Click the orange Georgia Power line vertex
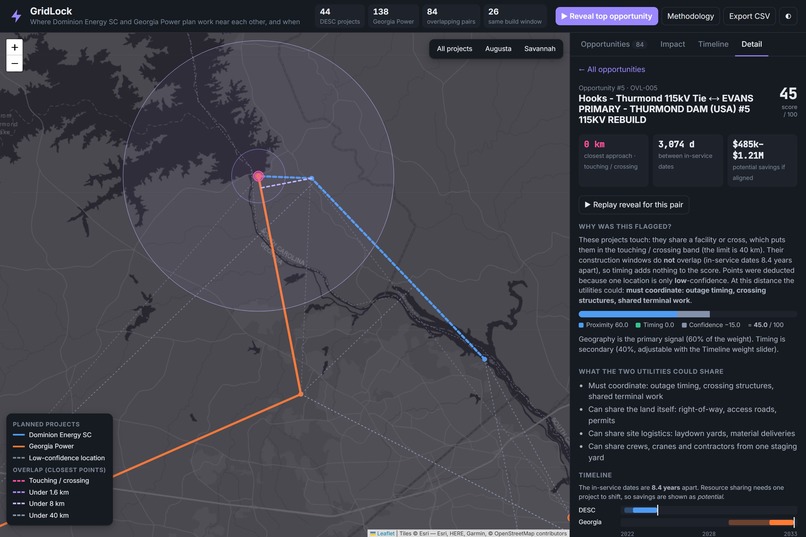Image resolution: width=806 pixels, height=537 pixels. pos(301,394)
